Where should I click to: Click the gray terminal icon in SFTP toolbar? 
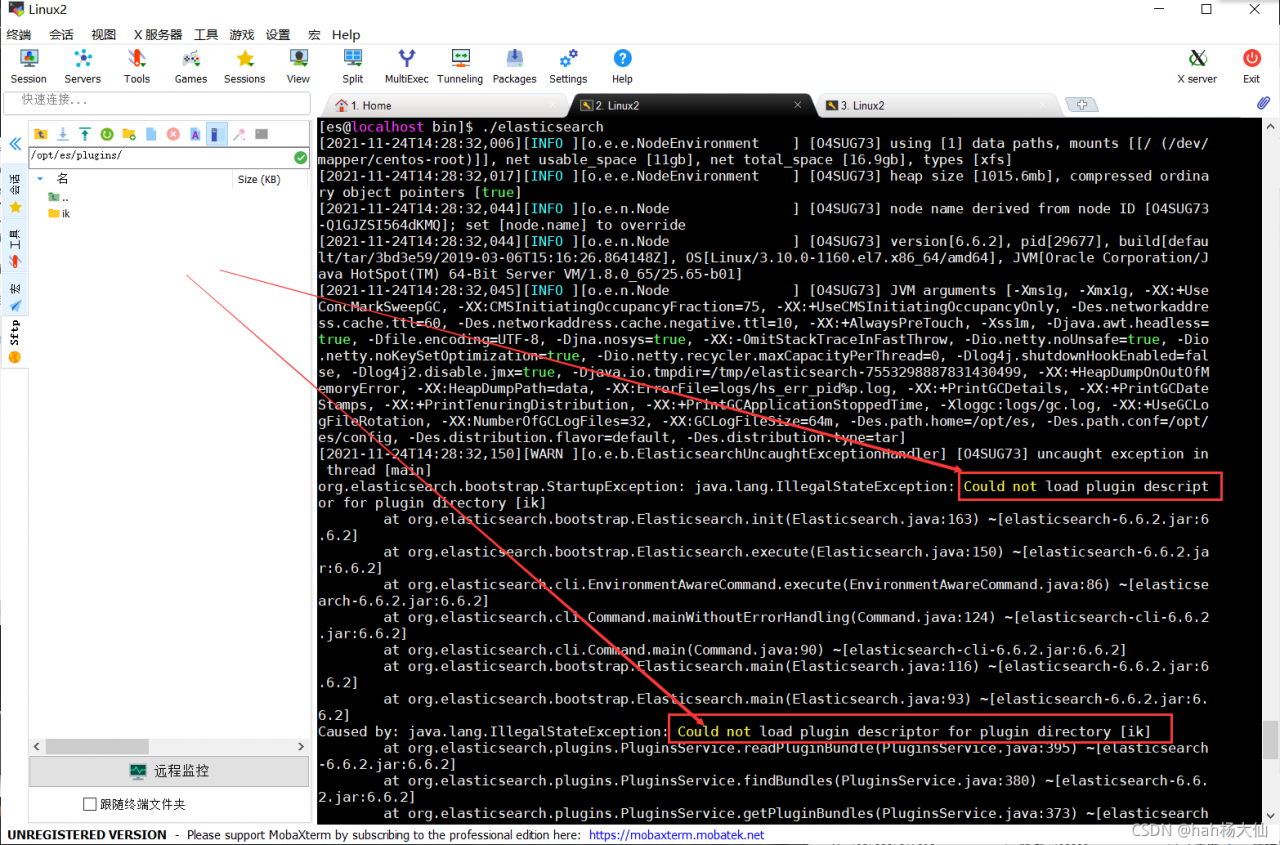(x=261, y=134)
